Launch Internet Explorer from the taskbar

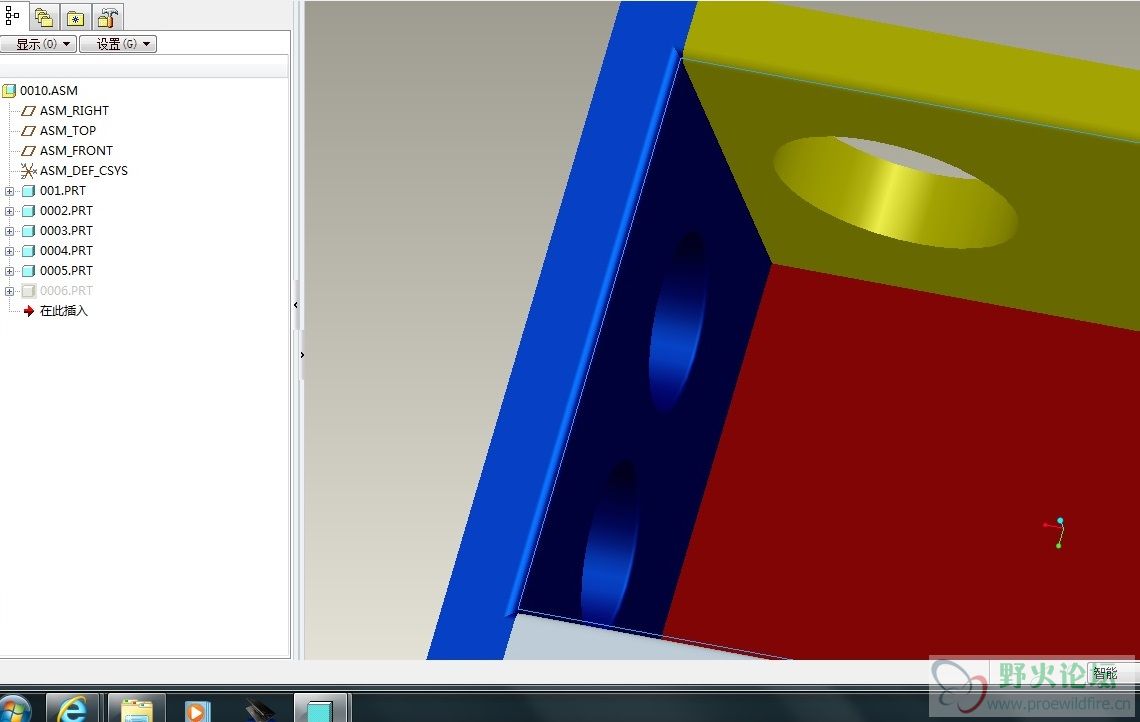[x=72, y=709]
